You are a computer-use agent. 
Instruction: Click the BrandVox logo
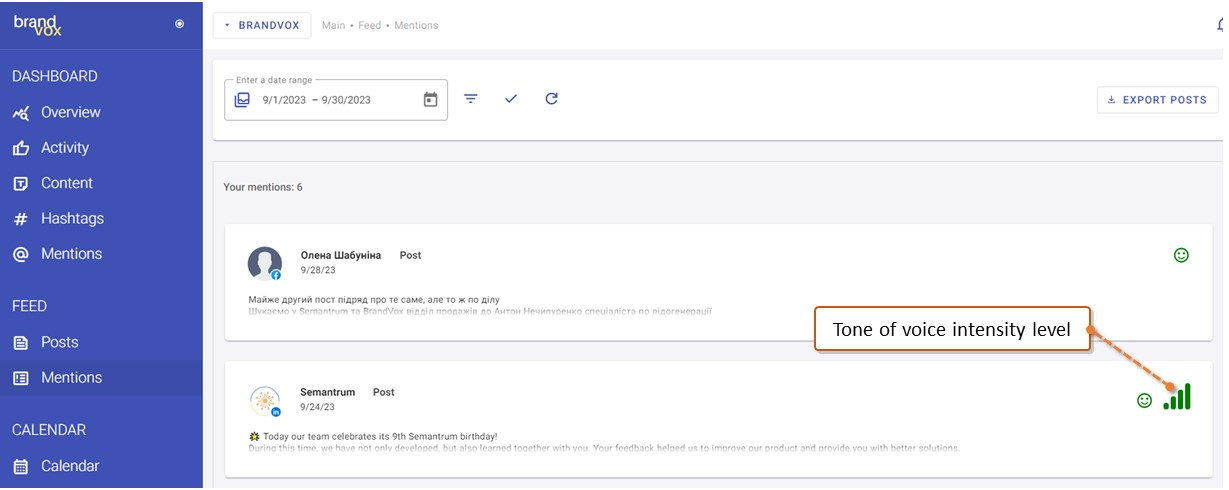[37, 24]
